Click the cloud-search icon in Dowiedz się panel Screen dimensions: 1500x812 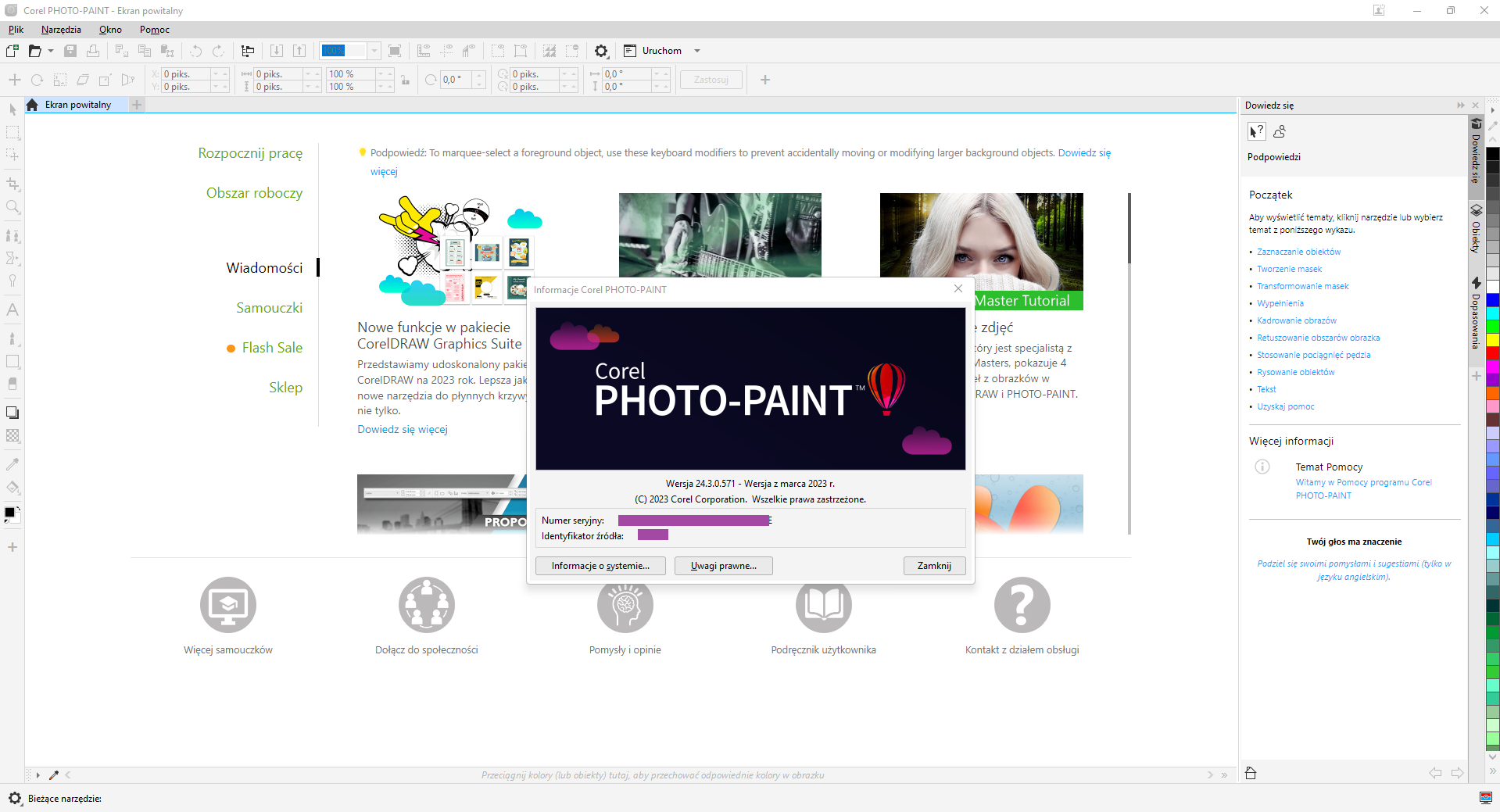1279,131
